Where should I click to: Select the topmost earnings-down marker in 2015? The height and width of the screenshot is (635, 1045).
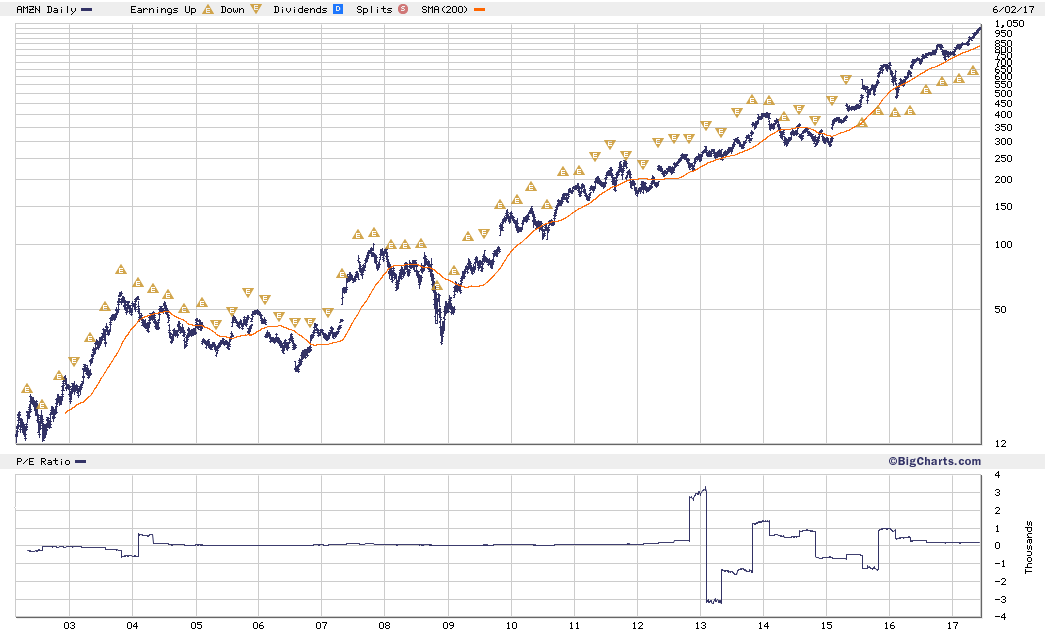846,79
